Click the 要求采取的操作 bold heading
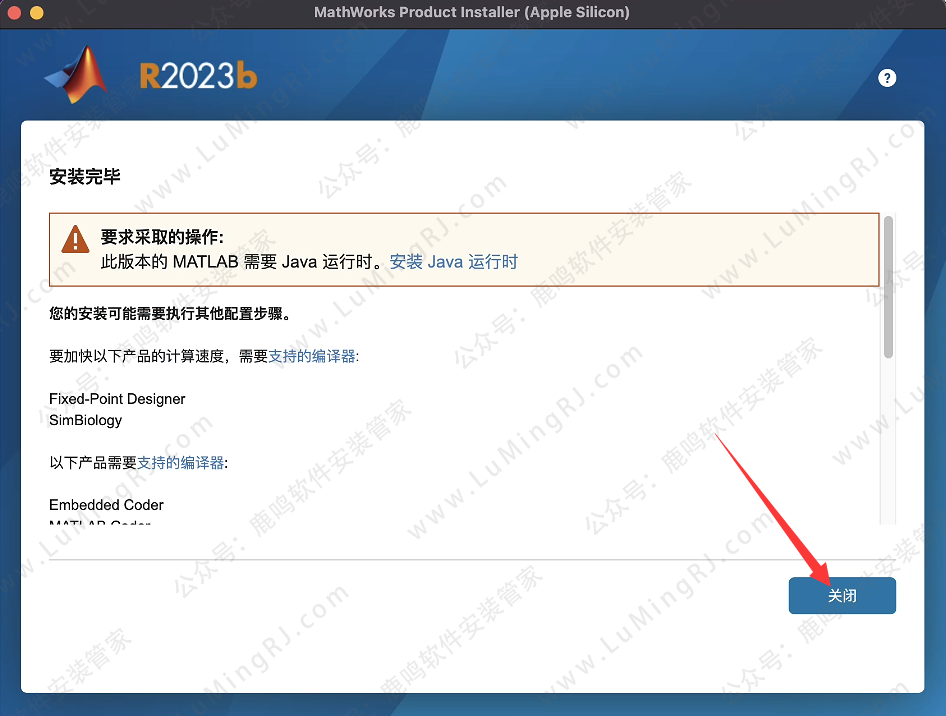This screenshot has width=946, height=716. [162, 238]
